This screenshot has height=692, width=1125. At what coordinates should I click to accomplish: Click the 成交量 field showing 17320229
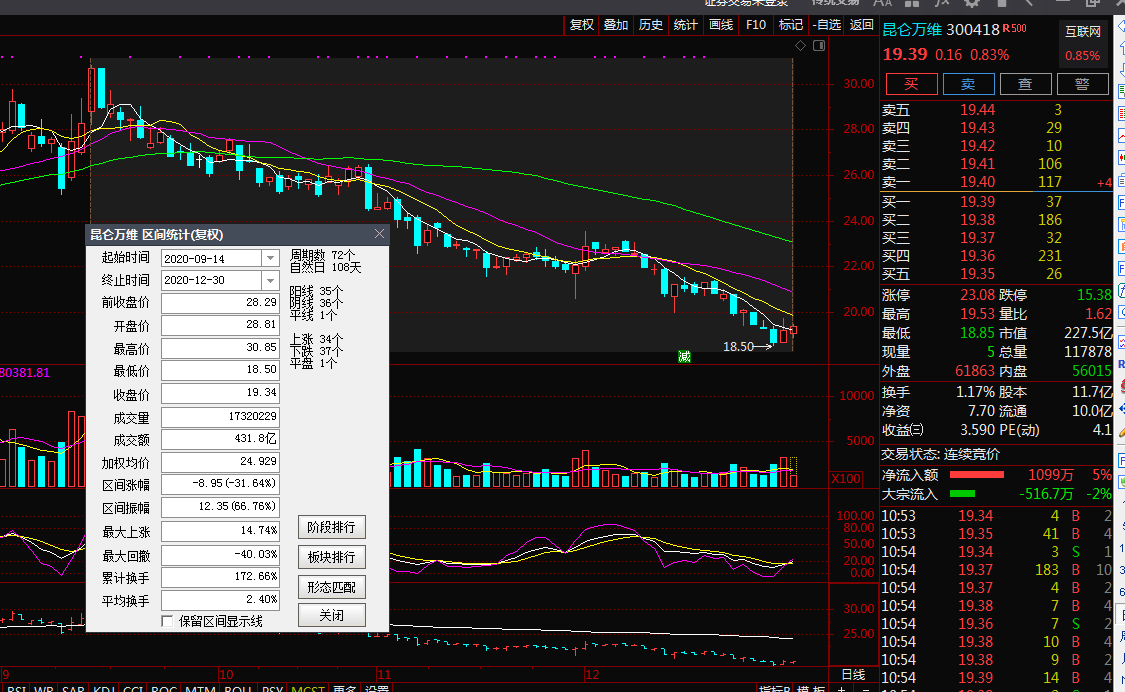tap(220, 417)
